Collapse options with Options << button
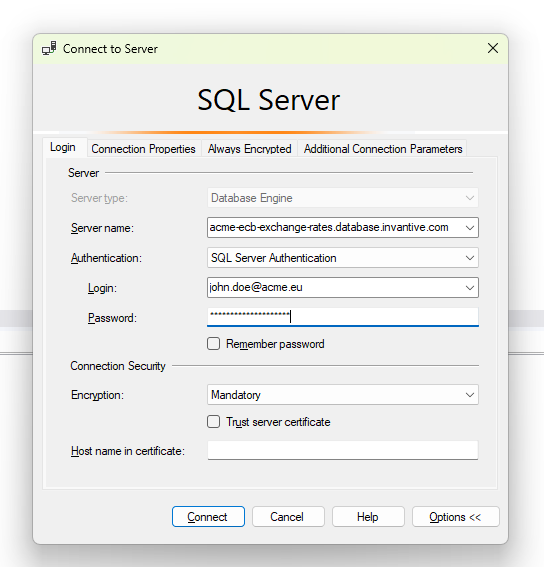Viewport: 544px width, 567px height. point(455,517)
